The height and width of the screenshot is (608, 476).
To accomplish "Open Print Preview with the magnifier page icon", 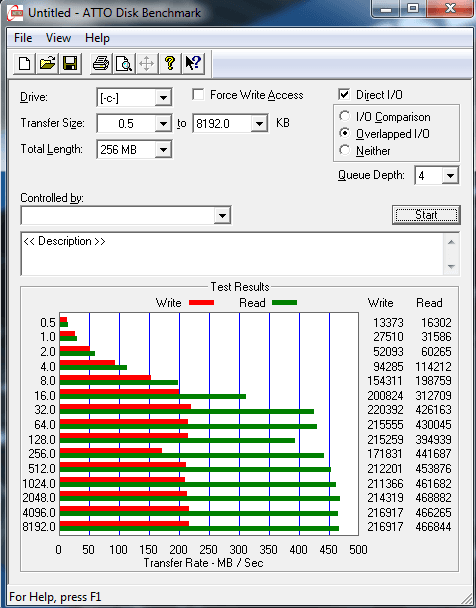I will point(124,63).
